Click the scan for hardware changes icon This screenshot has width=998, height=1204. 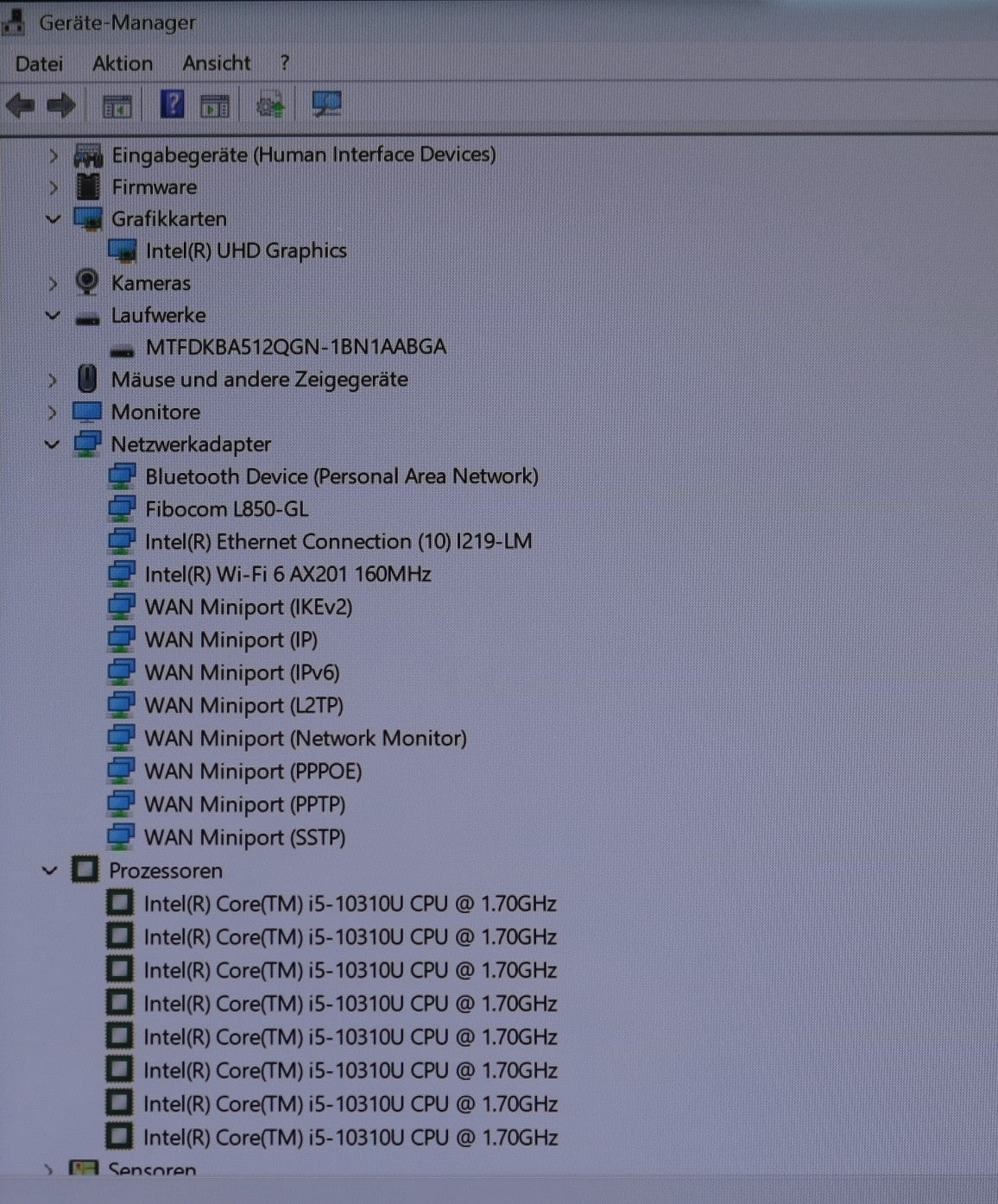tap(326, 105)
